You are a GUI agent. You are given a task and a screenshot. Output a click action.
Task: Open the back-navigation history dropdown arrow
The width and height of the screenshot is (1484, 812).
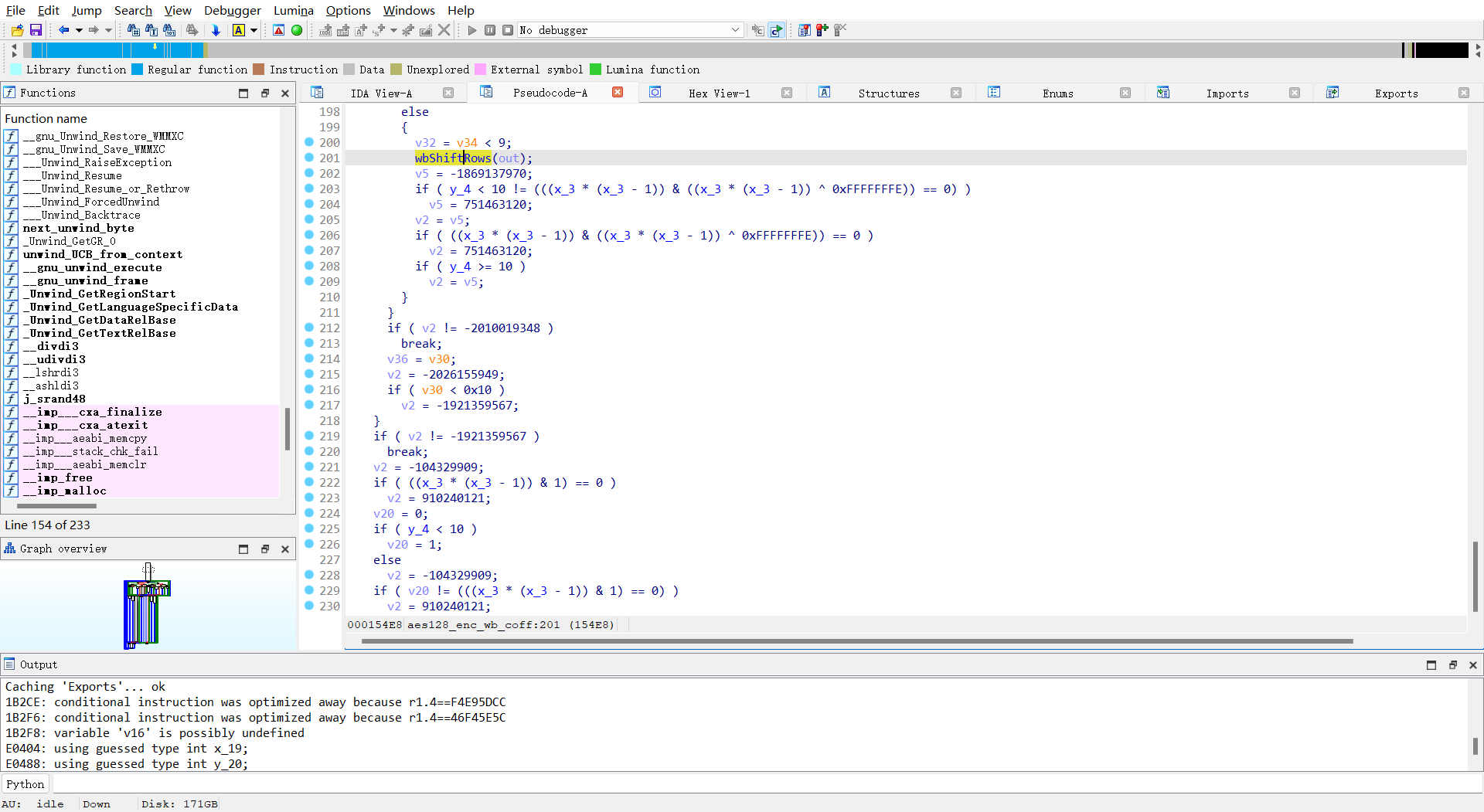pos(79,30)
